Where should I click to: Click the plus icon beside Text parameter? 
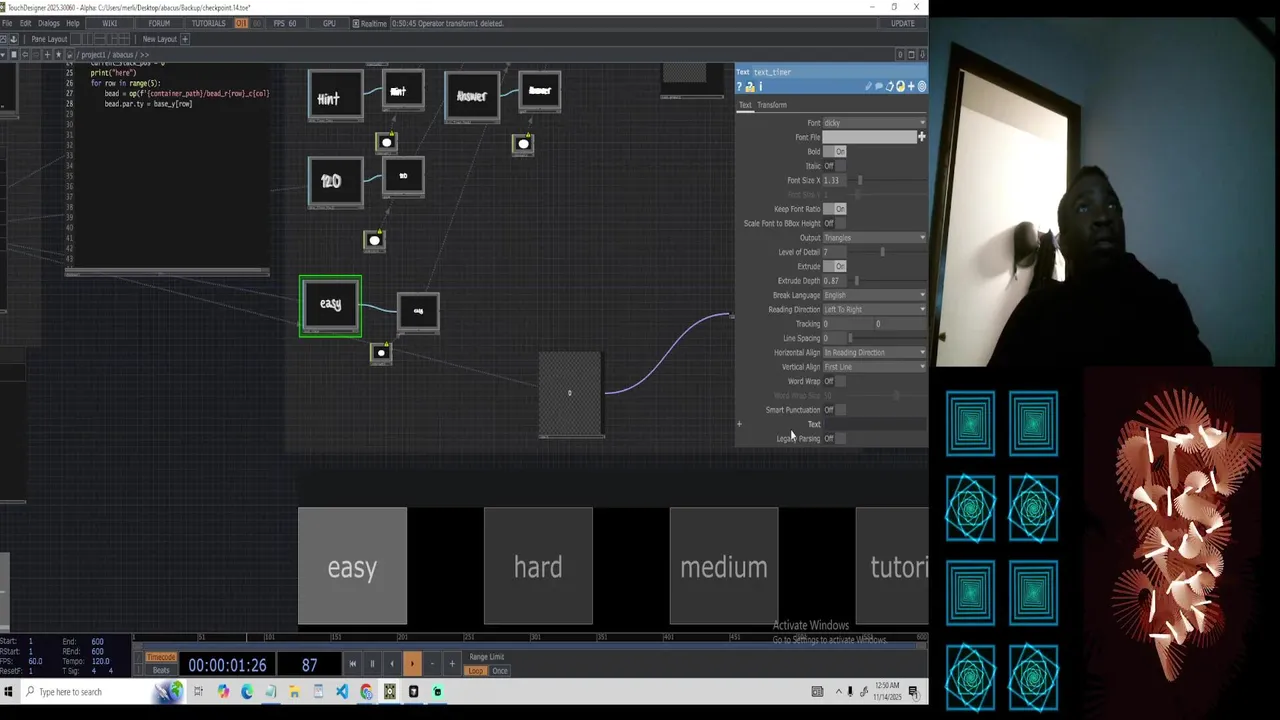(x=739, y=424)
